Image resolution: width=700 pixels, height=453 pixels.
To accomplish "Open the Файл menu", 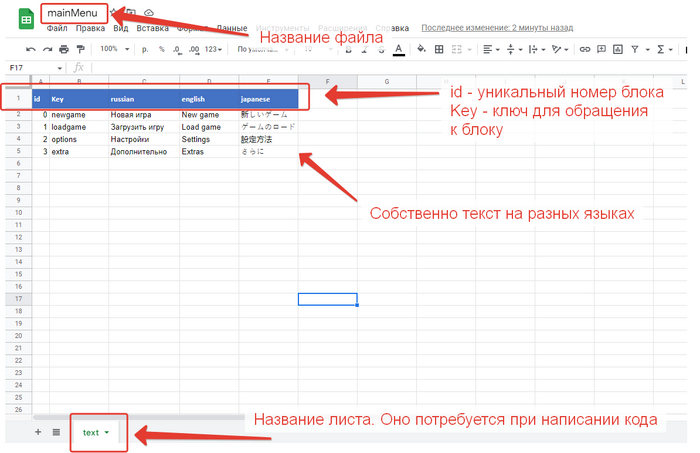I will 56,29.
